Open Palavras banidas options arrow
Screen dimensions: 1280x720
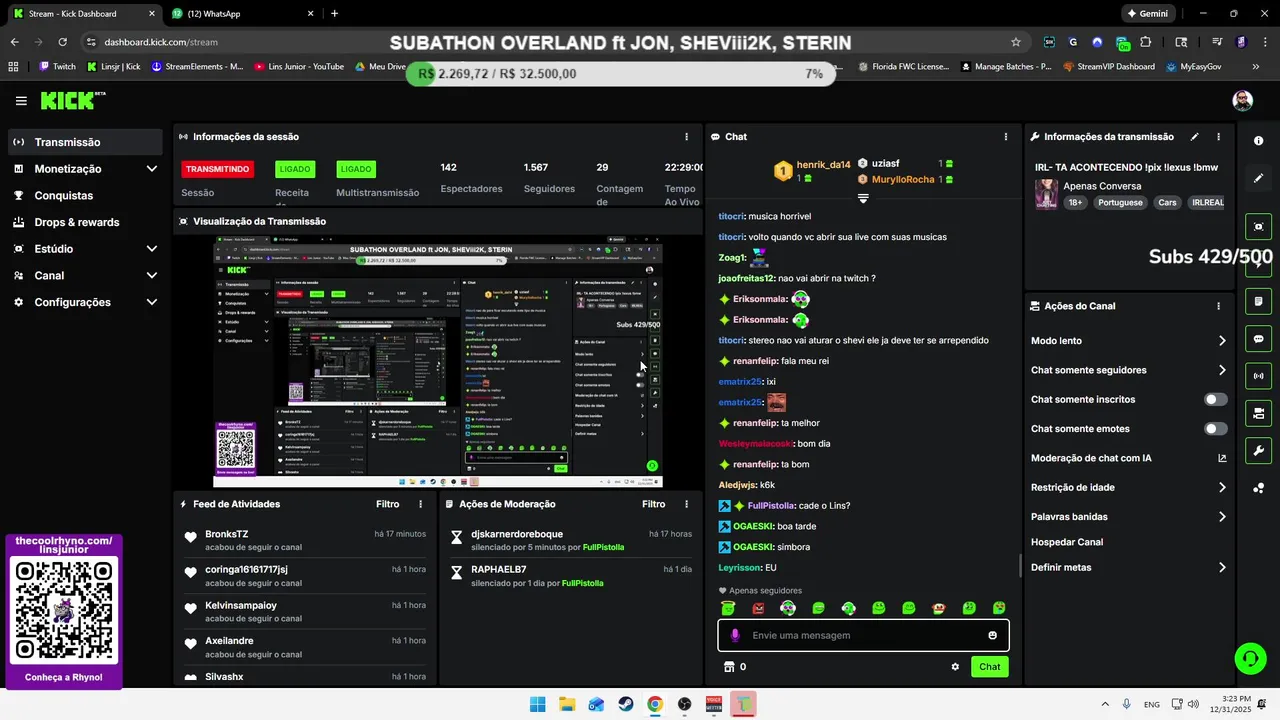[1222, 517]
